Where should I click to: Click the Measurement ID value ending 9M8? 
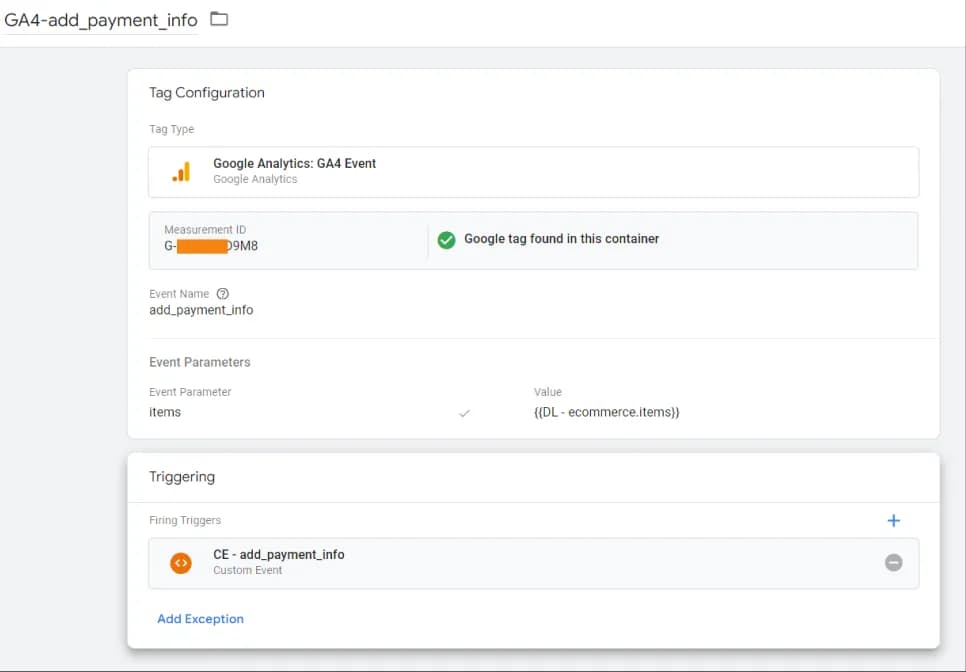point(211,246)
